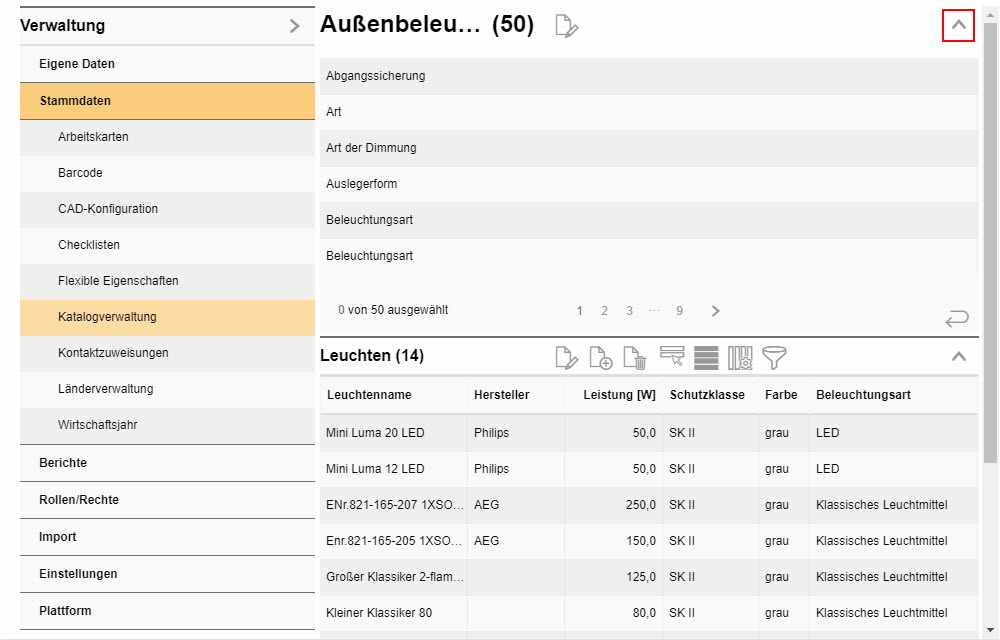Open the edit icon next to Außenbeleuchtung
The width and height of the screenshot is (1000, 640).
coord(566,26)
